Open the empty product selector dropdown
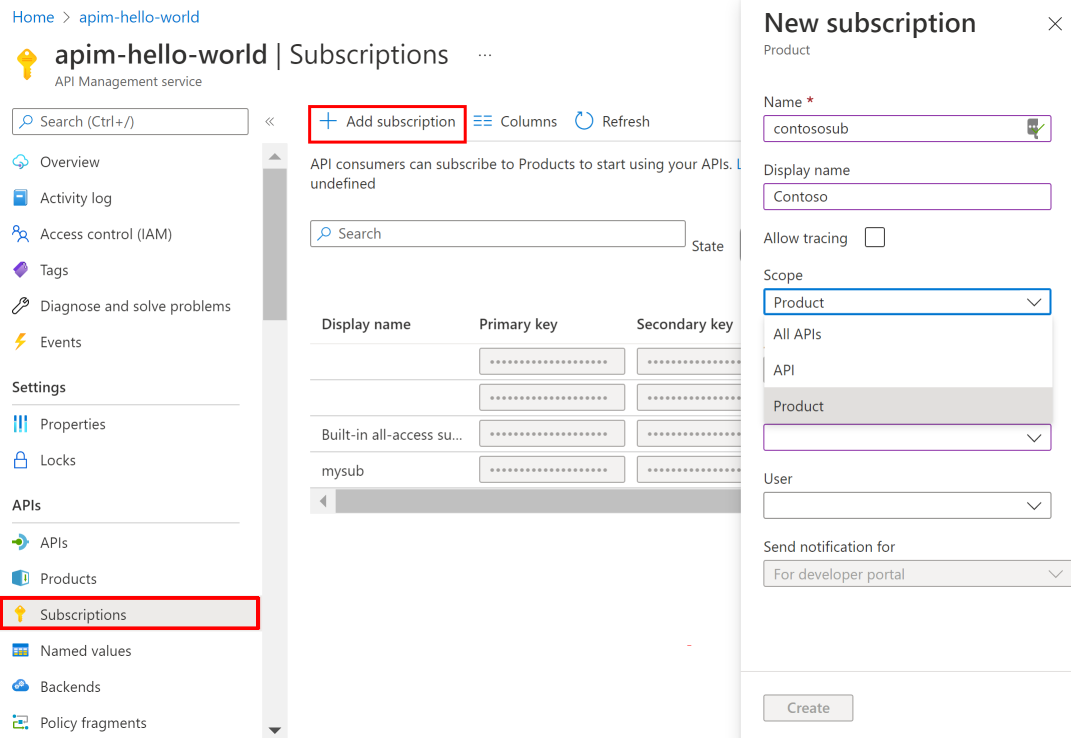This screenshot has width=1071, height=738. click(x=906, y=437)
